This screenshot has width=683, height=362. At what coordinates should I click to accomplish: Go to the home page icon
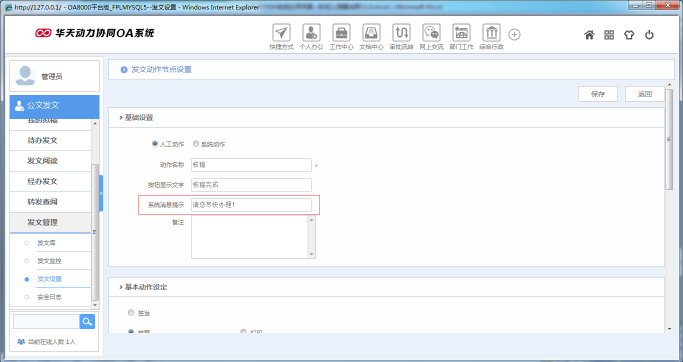tap(589, 35)
